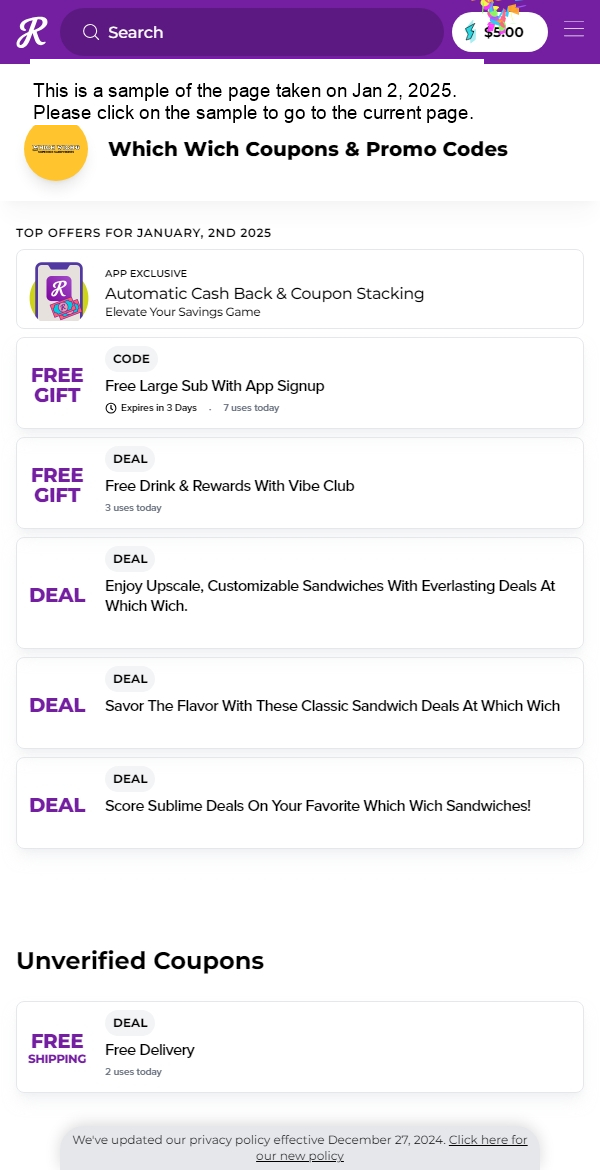Open Free Drink & Rewards With Vibe Club
Viewport: 600px width, 1170px height.
(x=300, y=483)
